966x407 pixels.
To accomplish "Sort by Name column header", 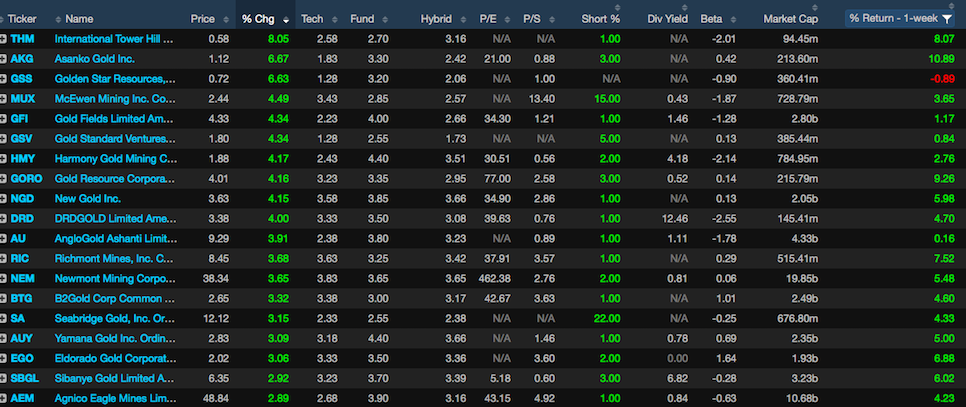I will coord(79,19).
